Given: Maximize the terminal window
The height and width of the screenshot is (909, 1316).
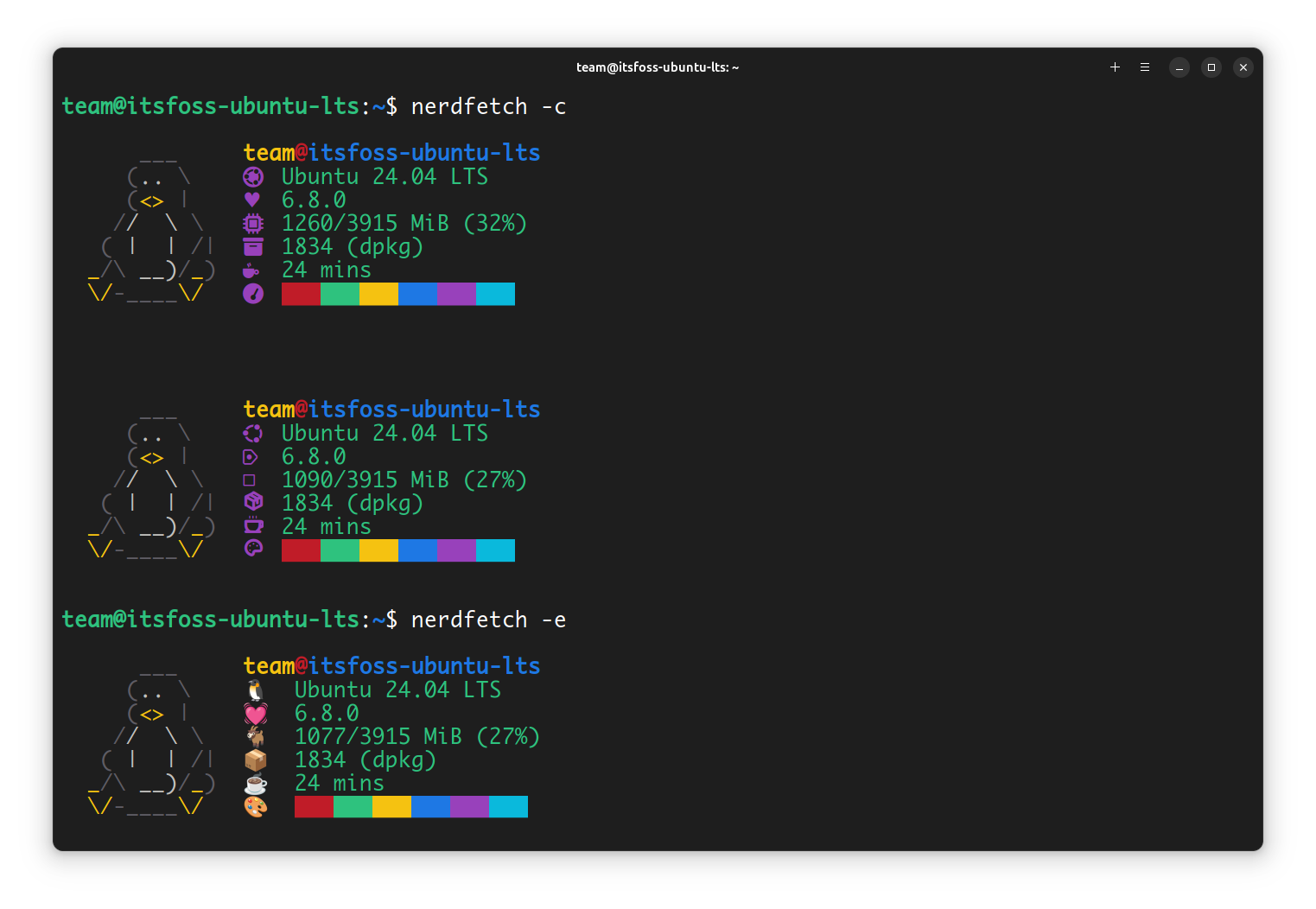Looking at the screenshot, I should click(x=1211, y=67).
